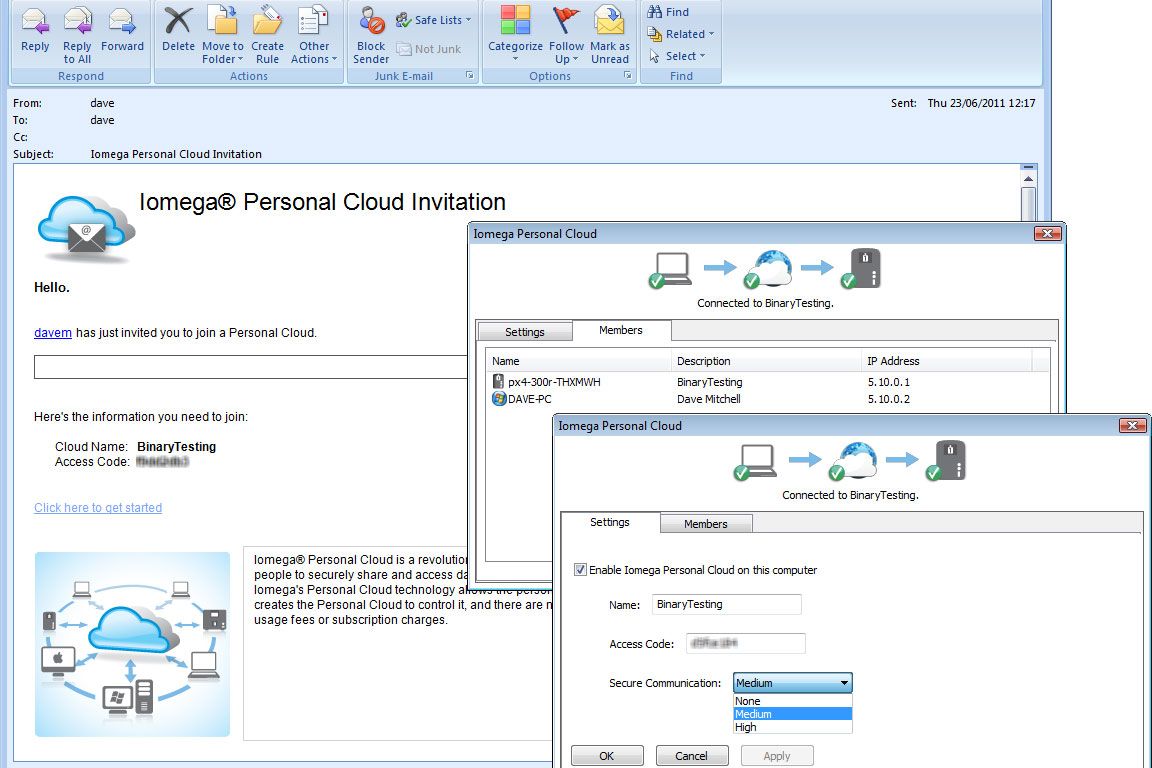Click the 'Click here to get started' link

98,508
